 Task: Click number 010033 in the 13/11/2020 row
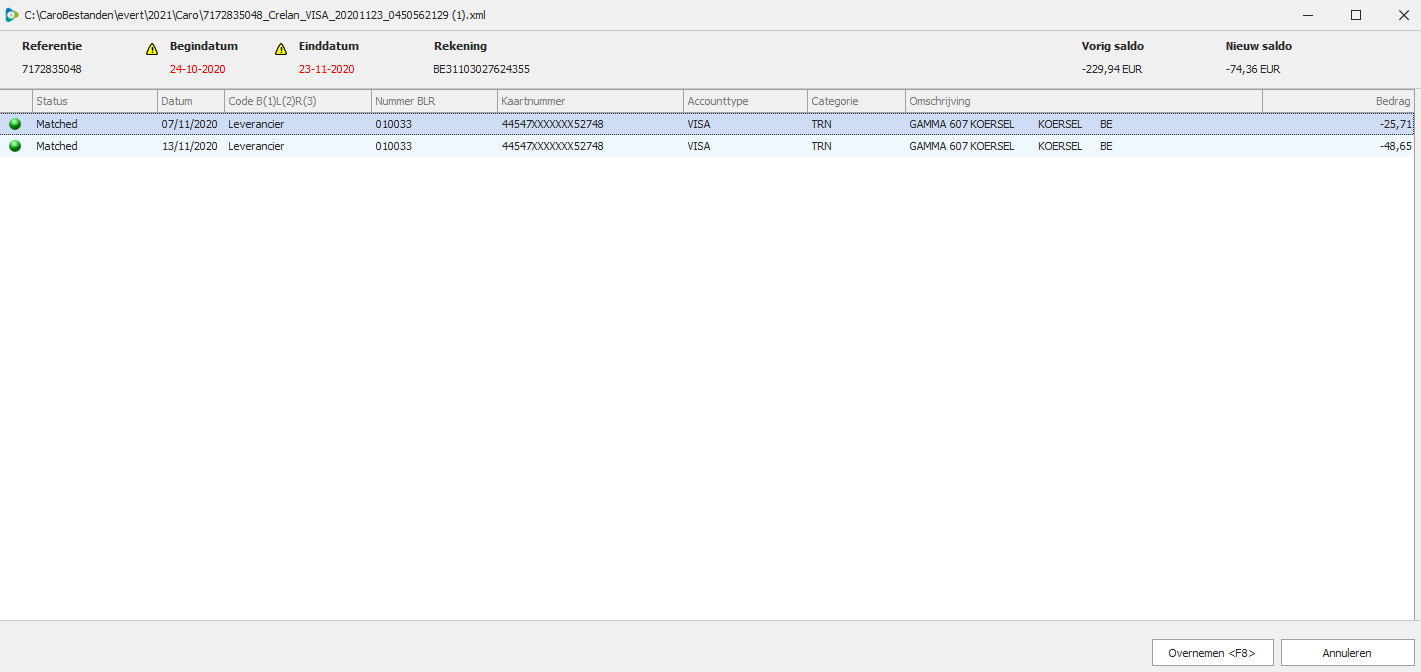394,146
